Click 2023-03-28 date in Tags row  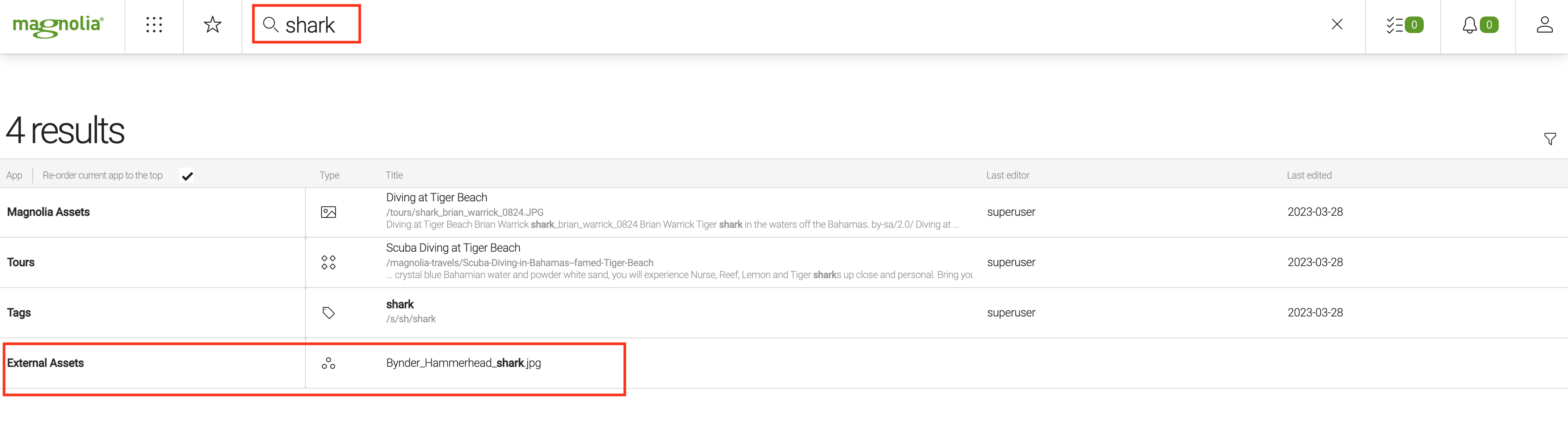1315,312
